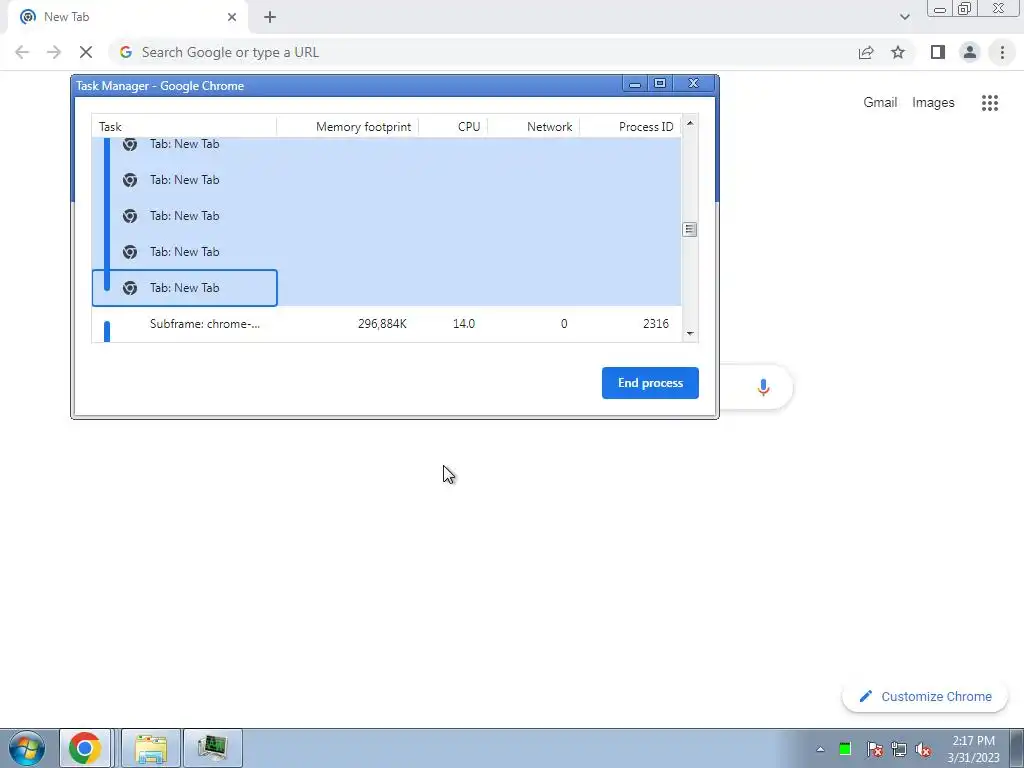Screen dimensions: 1024x768
Task: Click the green tray indicator icon
Action: [845, 749]
